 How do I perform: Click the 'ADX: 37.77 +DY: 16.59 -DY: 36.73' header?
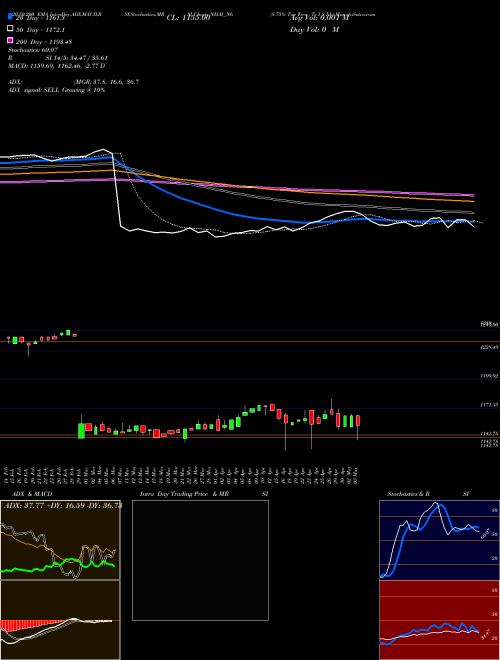pyautogui.click(x=63, y=505)
